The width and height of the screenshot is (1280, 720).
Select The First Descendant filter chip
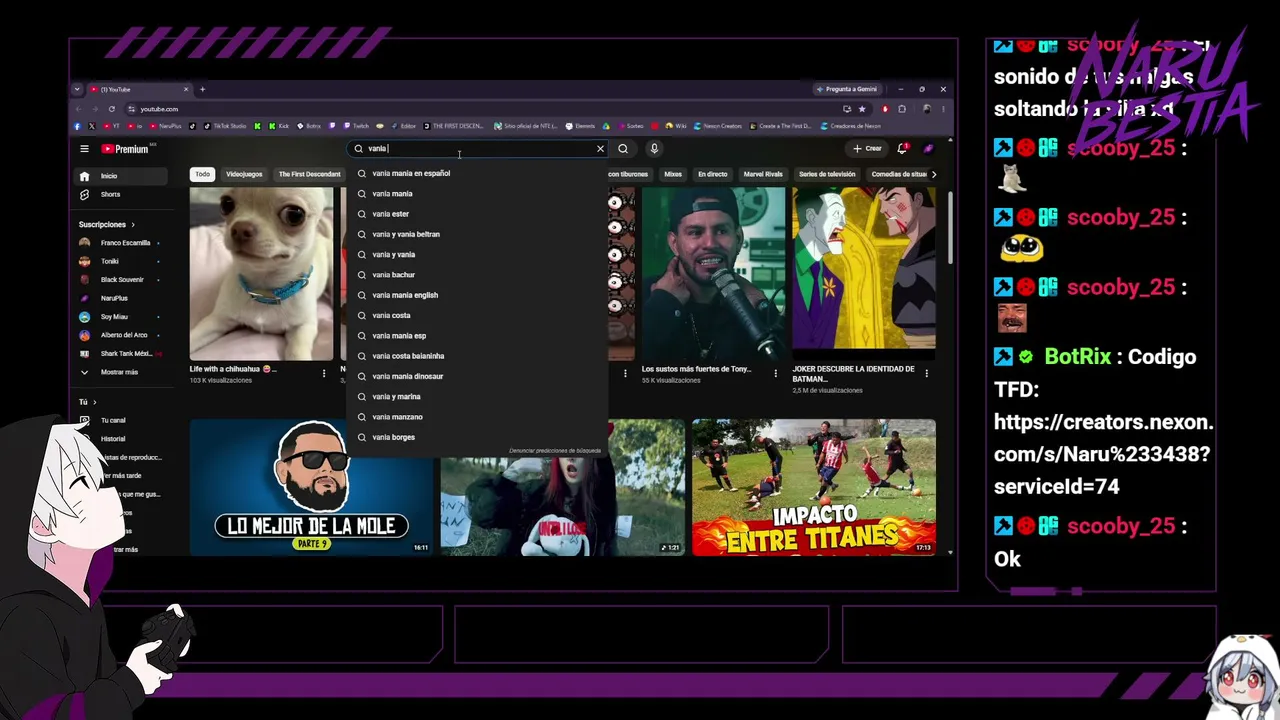[x=309, y=174]
